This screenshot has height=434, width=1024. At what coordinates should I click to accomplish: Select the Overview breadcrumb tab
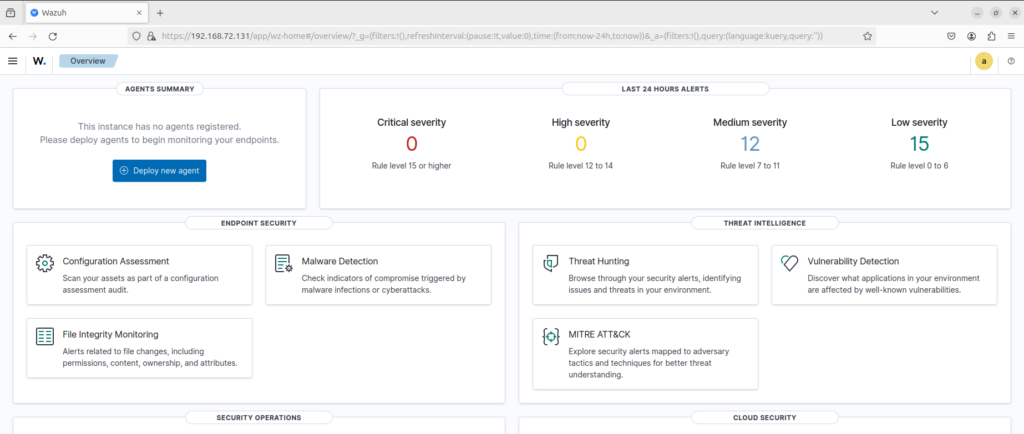[x=88, y=61]
